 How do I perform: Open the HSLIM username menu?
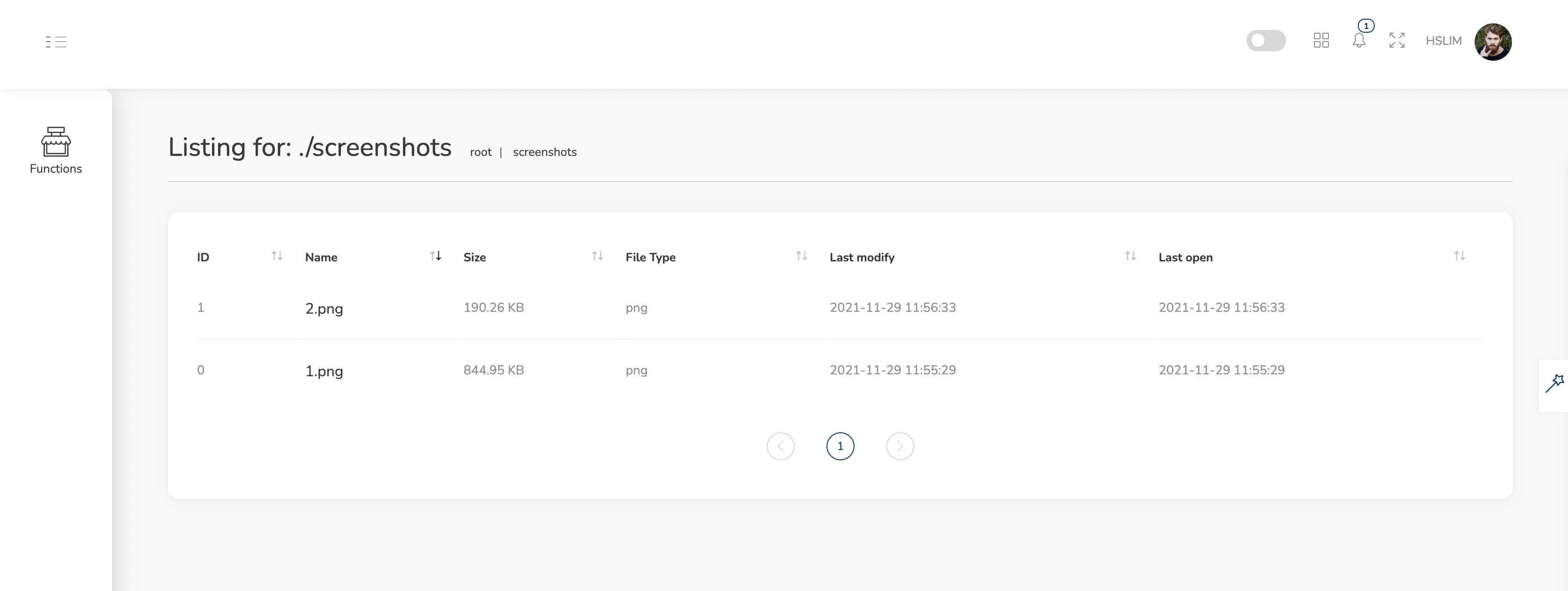coord(1443,41)
